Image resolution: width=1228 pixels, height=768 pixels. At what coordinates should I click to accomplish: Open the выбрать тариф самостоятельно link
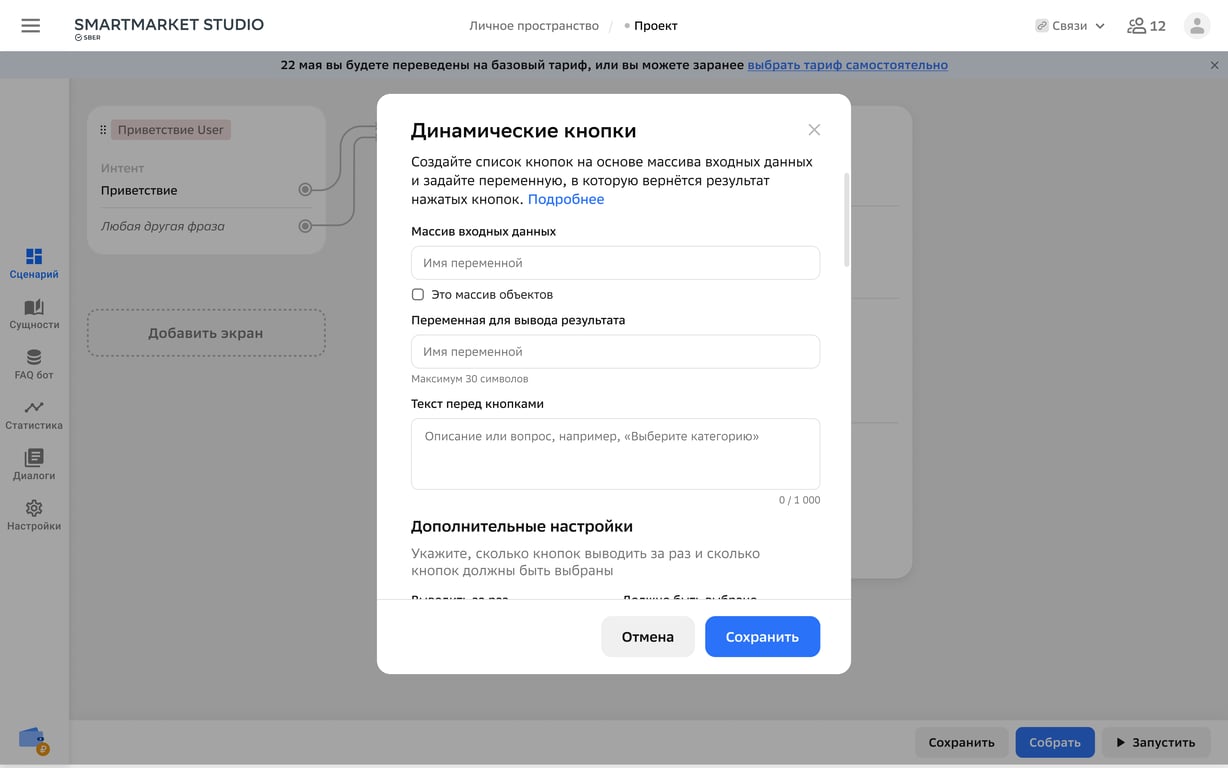848,65
